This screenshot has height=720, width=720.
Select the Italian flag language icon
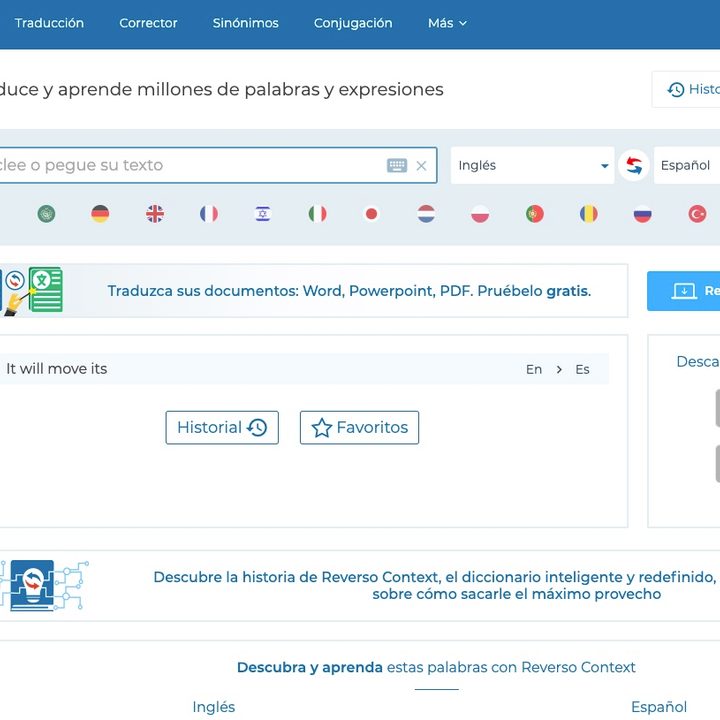(317, 213)
